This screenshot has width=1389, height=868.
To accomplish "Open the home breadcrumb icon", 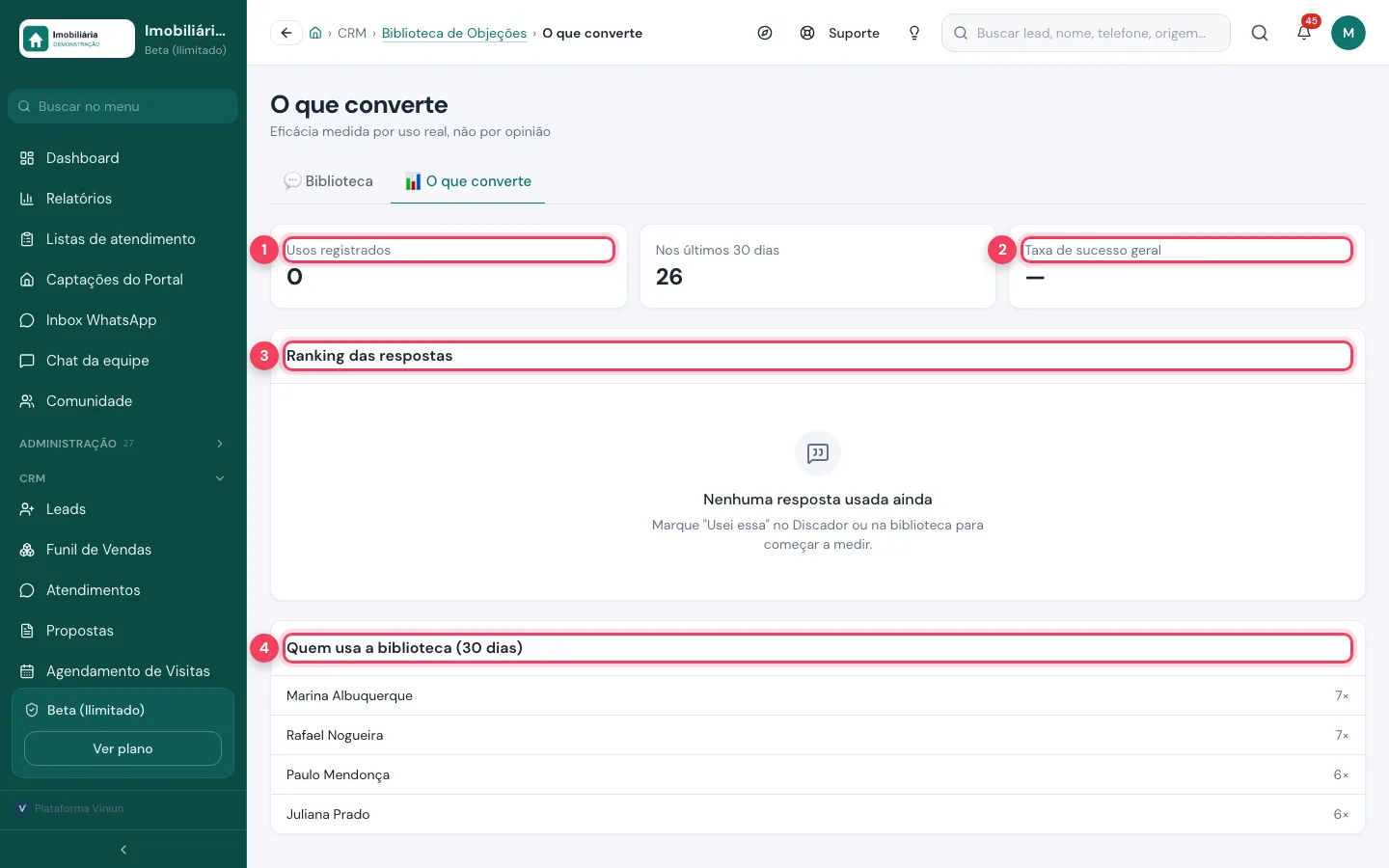I will [315, 33].
